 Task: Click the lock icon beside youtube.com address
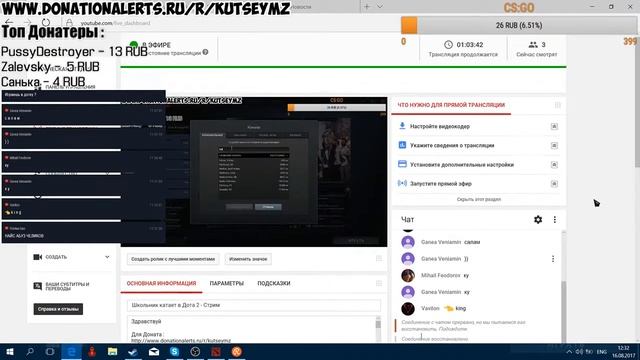[69, 23]
